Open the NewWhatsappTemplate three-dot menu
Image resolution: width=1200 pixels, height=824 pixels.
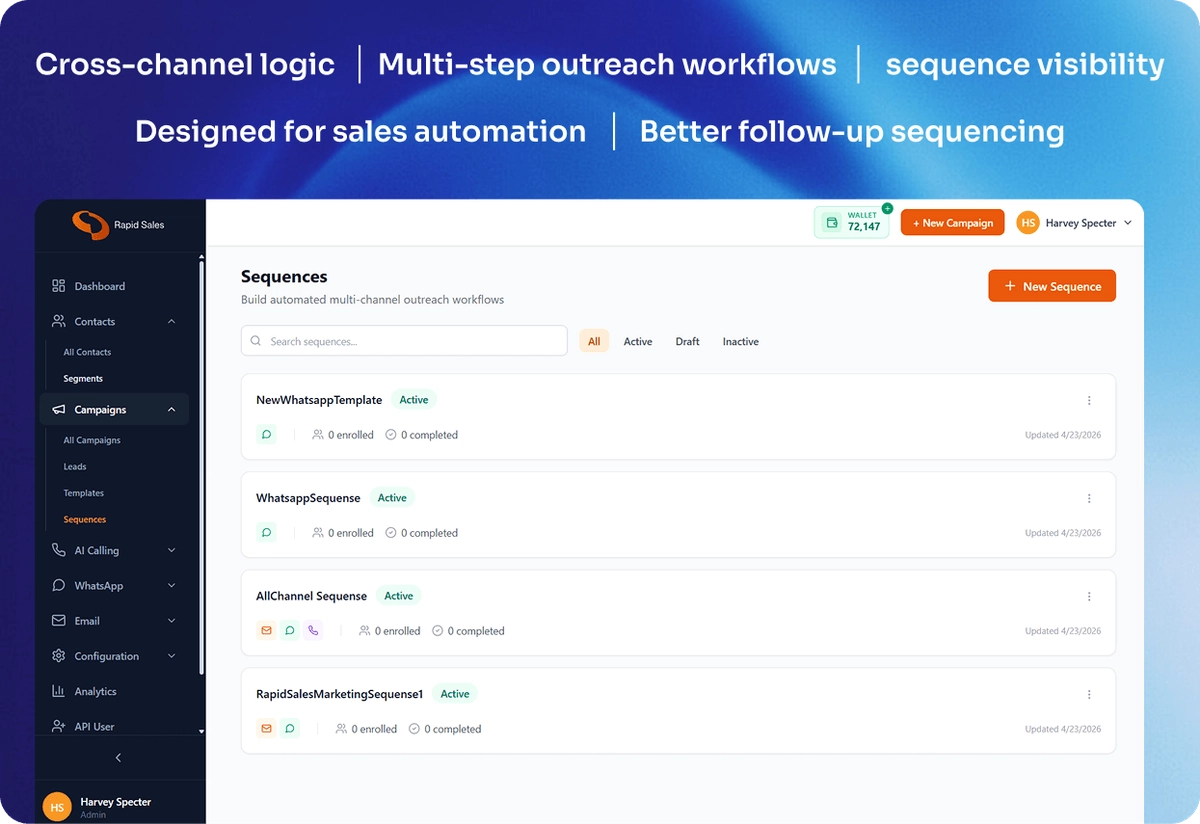click(1089, 400)
